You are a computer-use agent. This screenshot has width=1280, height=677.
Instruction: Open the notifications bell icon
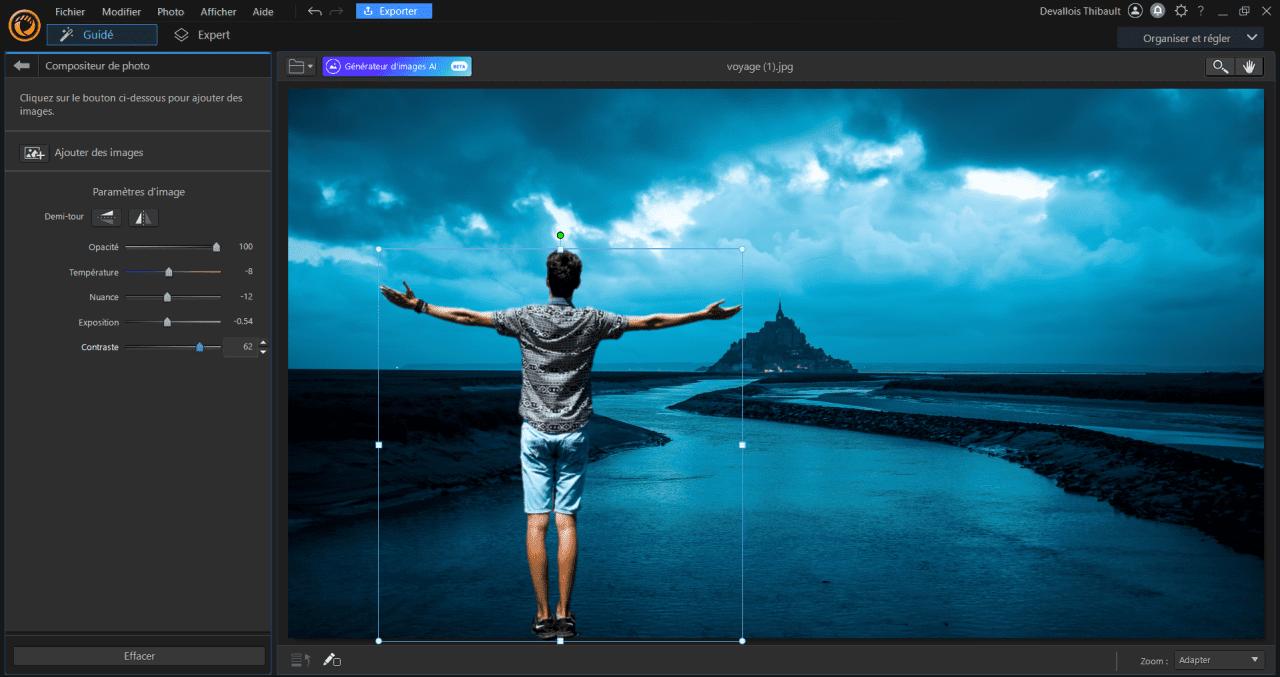(x=1158, y=11)
